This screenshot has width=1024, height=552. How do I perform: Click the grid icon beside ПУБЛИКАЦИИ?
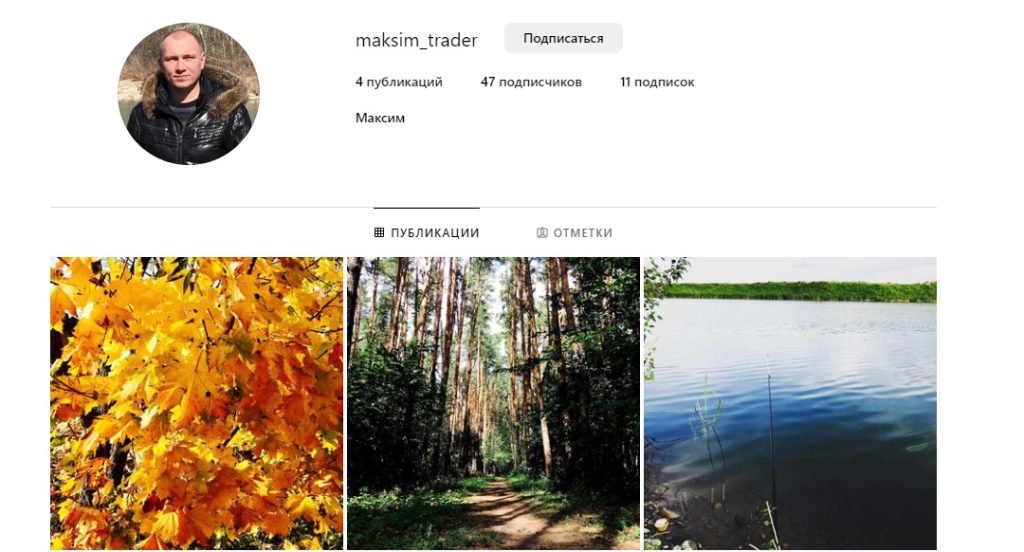pyautogui.click(x=379, y=233)
